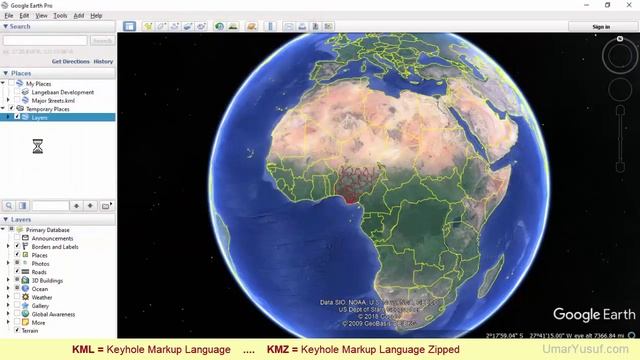Collapse the Temporary Places tree node
This screenshot has width=640, height=360.
(3, 109)
